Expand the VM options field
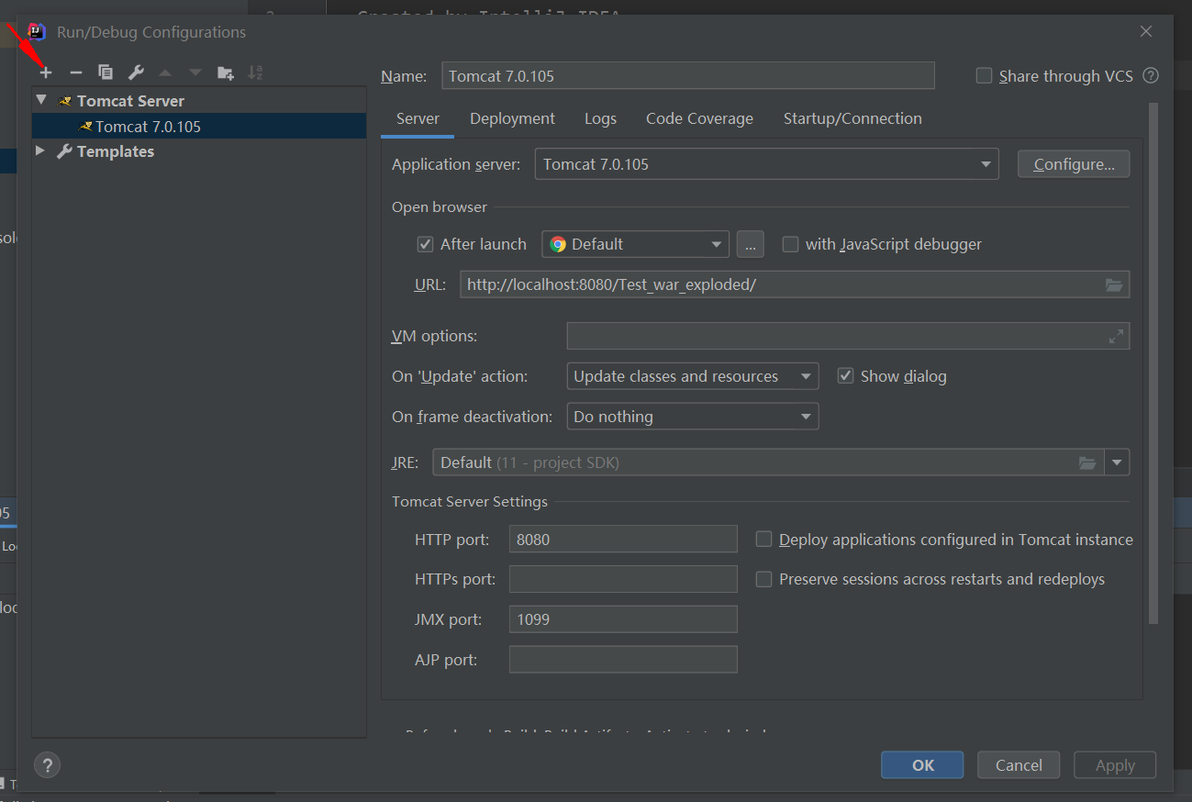This screenshot has width=1192, height=802. point(1115,336)
